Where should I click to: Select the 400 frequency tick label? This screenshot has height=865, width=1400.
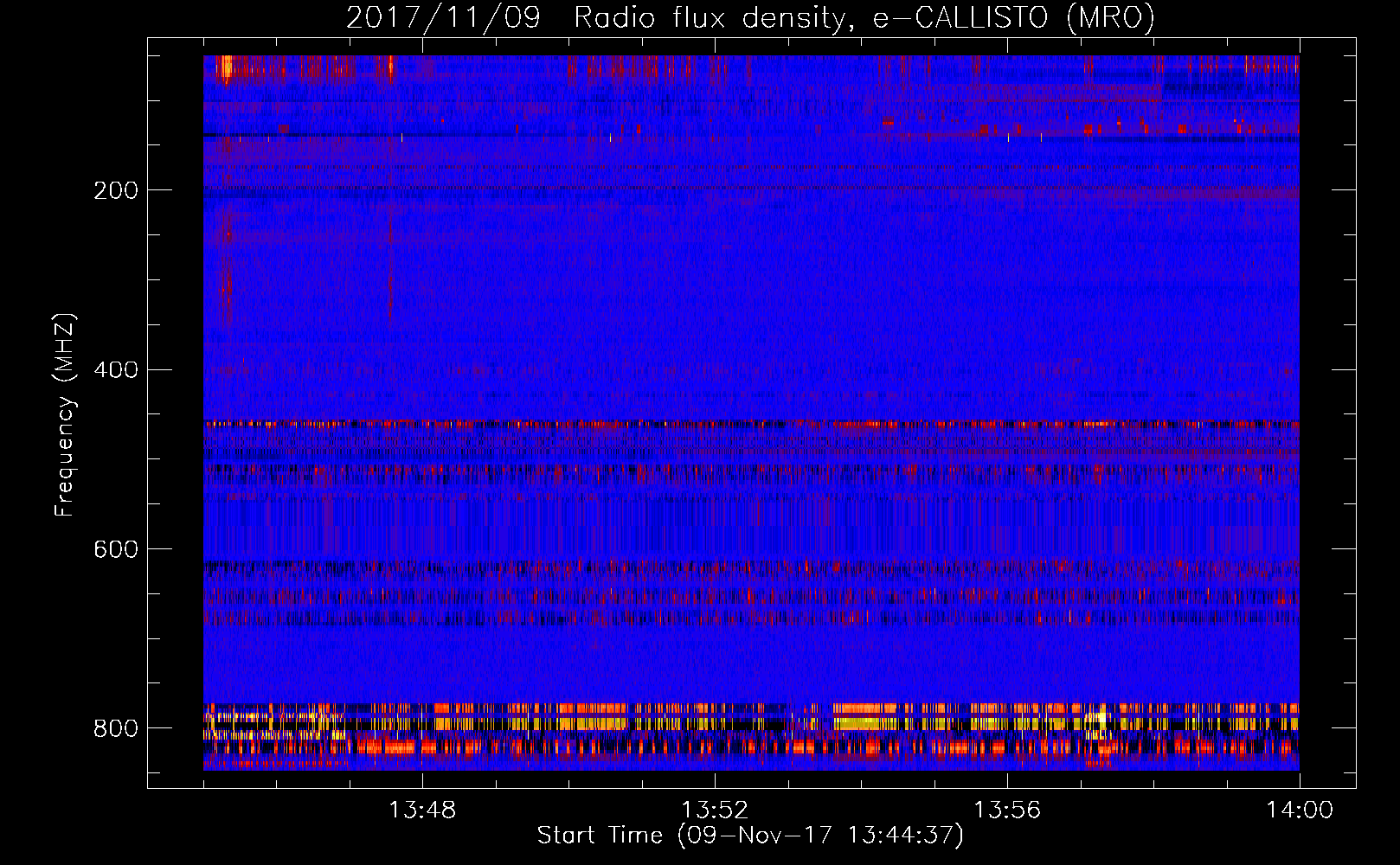pos(116,370)
